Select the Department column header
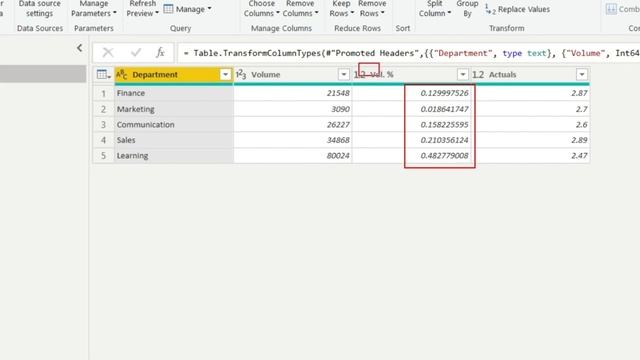Screen dimensions: 640x360 [173, 75]
